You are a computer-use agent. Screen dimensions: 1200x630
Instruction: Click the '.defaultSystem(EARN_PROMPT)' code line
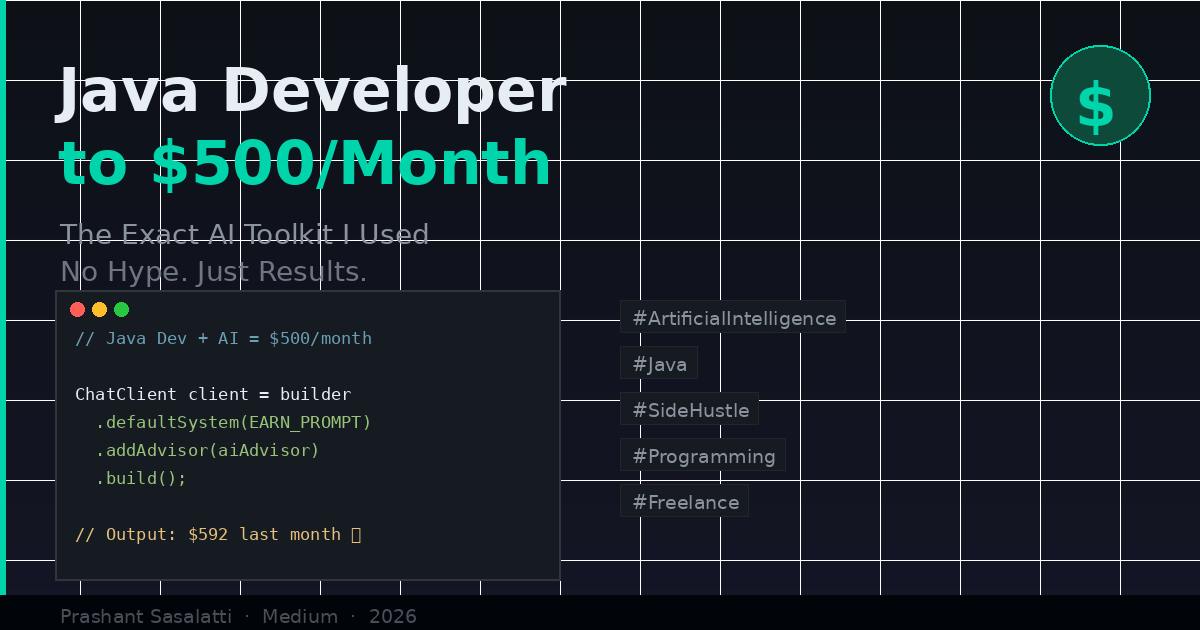pos(233,422)
